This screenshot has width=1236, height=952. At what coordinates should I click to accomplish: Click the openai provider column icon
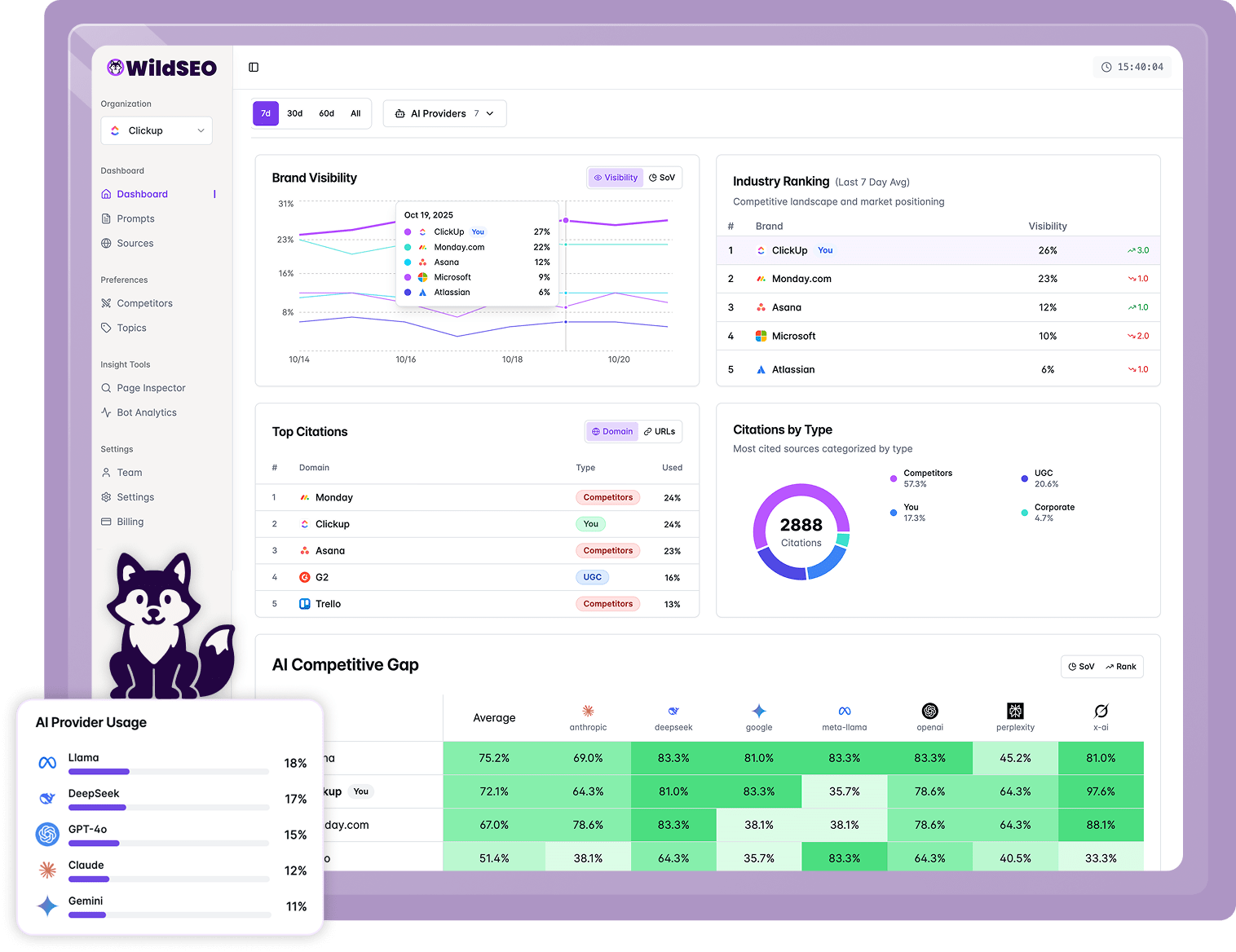(929, 711)
